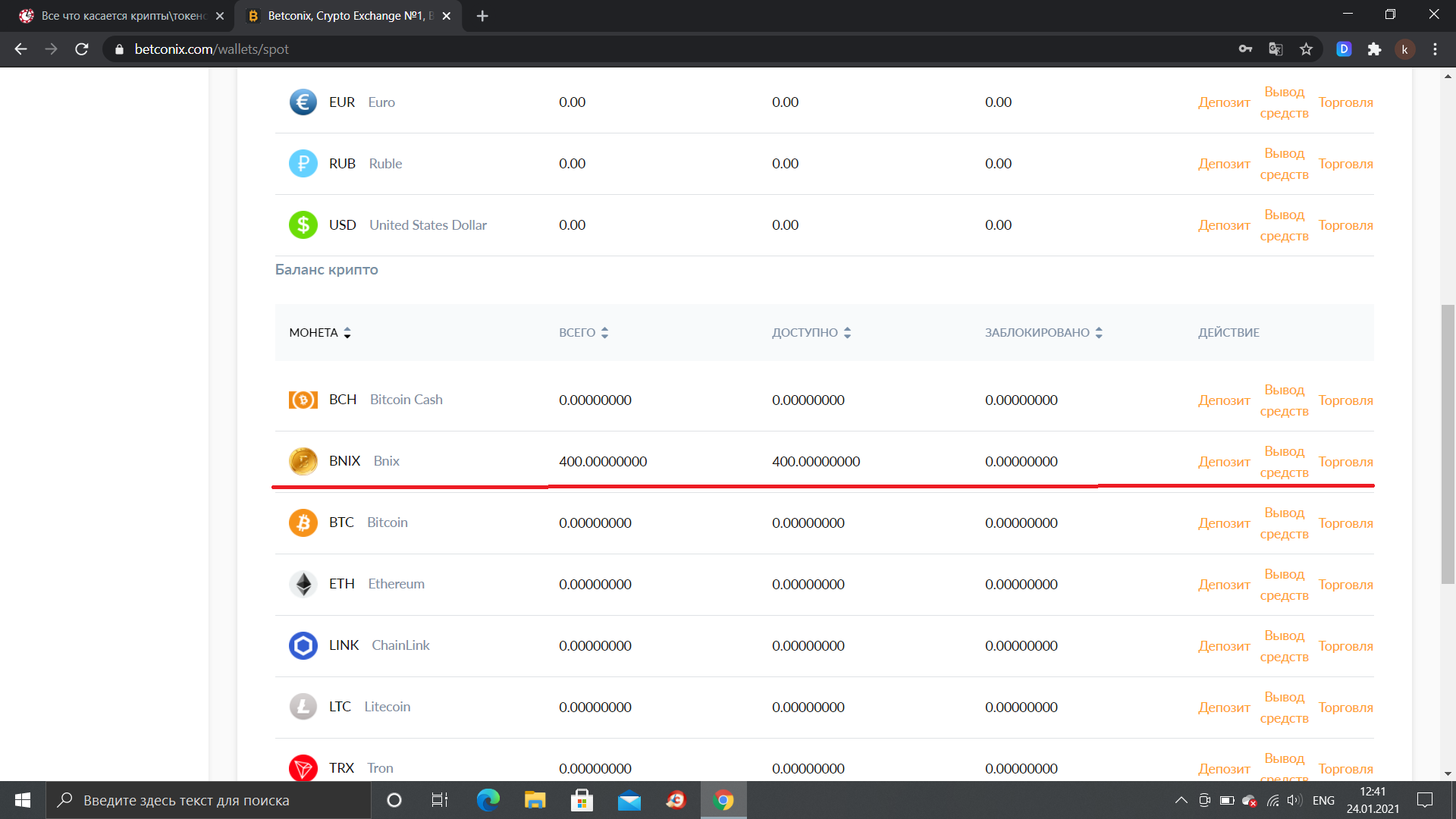This screenshot has width=1456, height=819.
Task: Open Windows Start menu
Action: pyautogui.click(x=23, y=800)
